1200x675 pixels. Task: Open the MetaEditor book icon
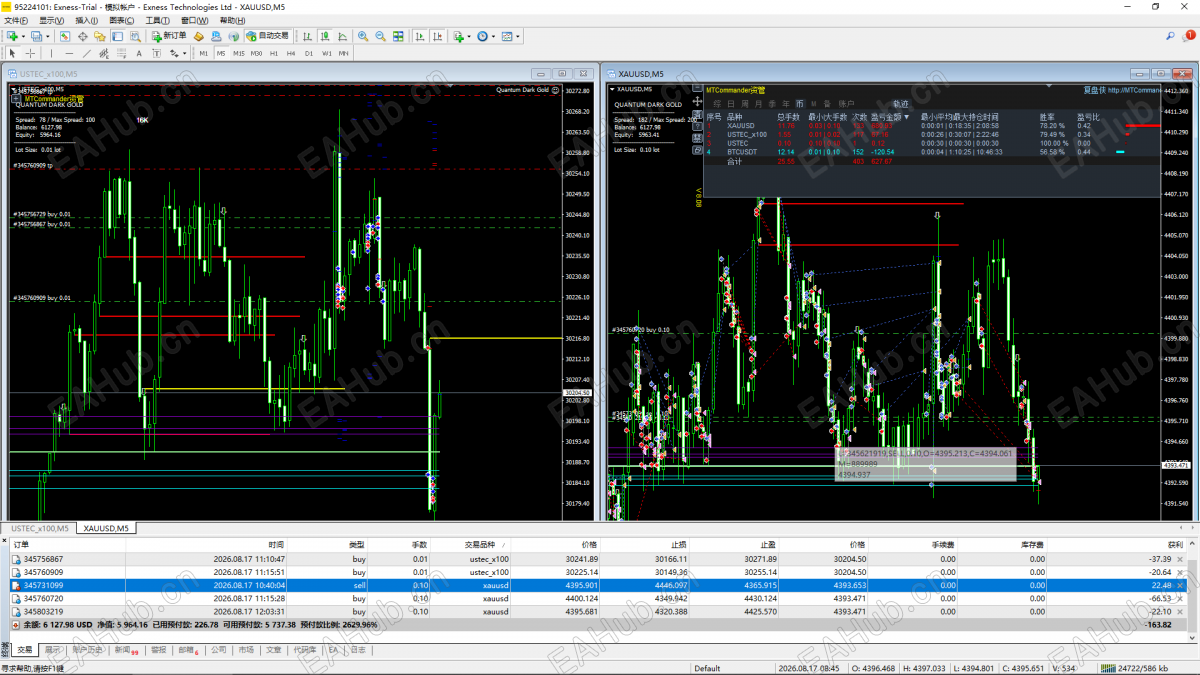tap(199, 36)
